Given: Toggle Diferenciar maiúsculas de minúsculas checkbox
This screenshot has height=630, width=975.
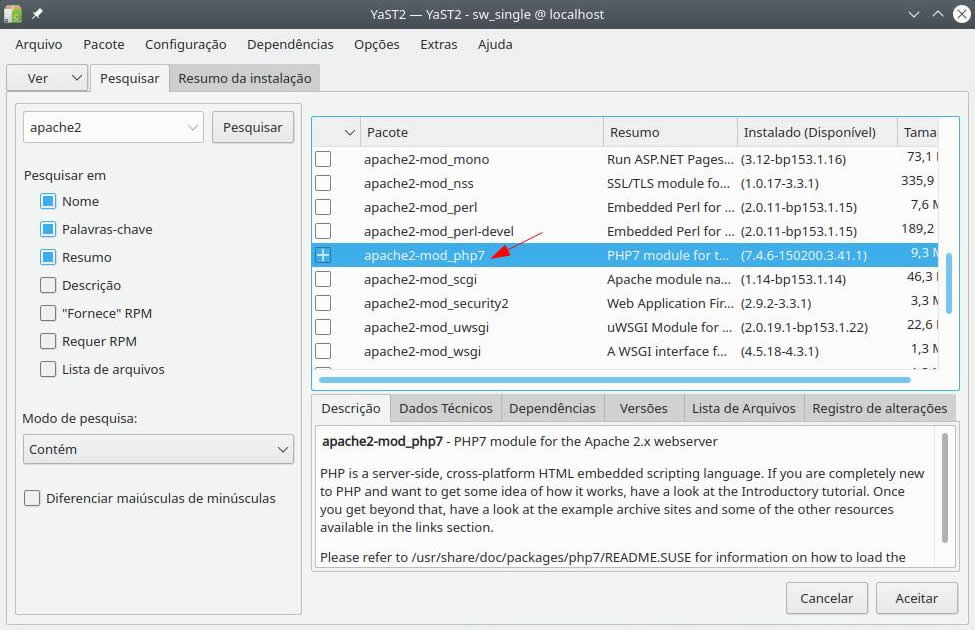Looking at the screenshot, I should click(32, 498).
